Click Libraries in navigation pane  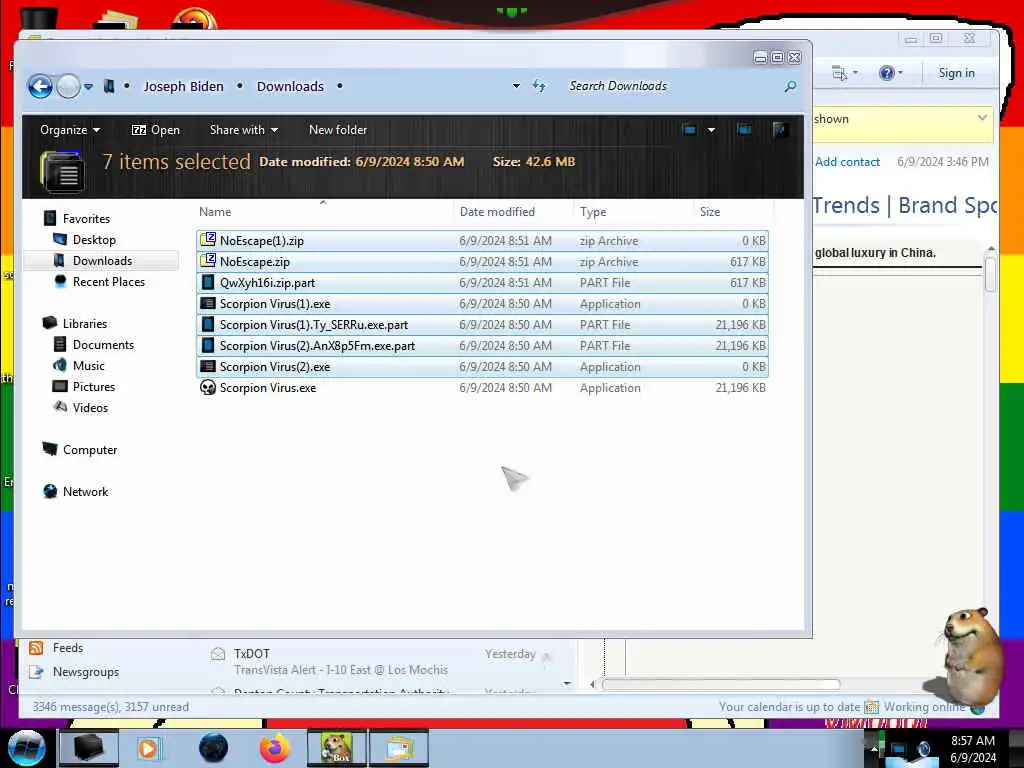(x=85, y=323)
